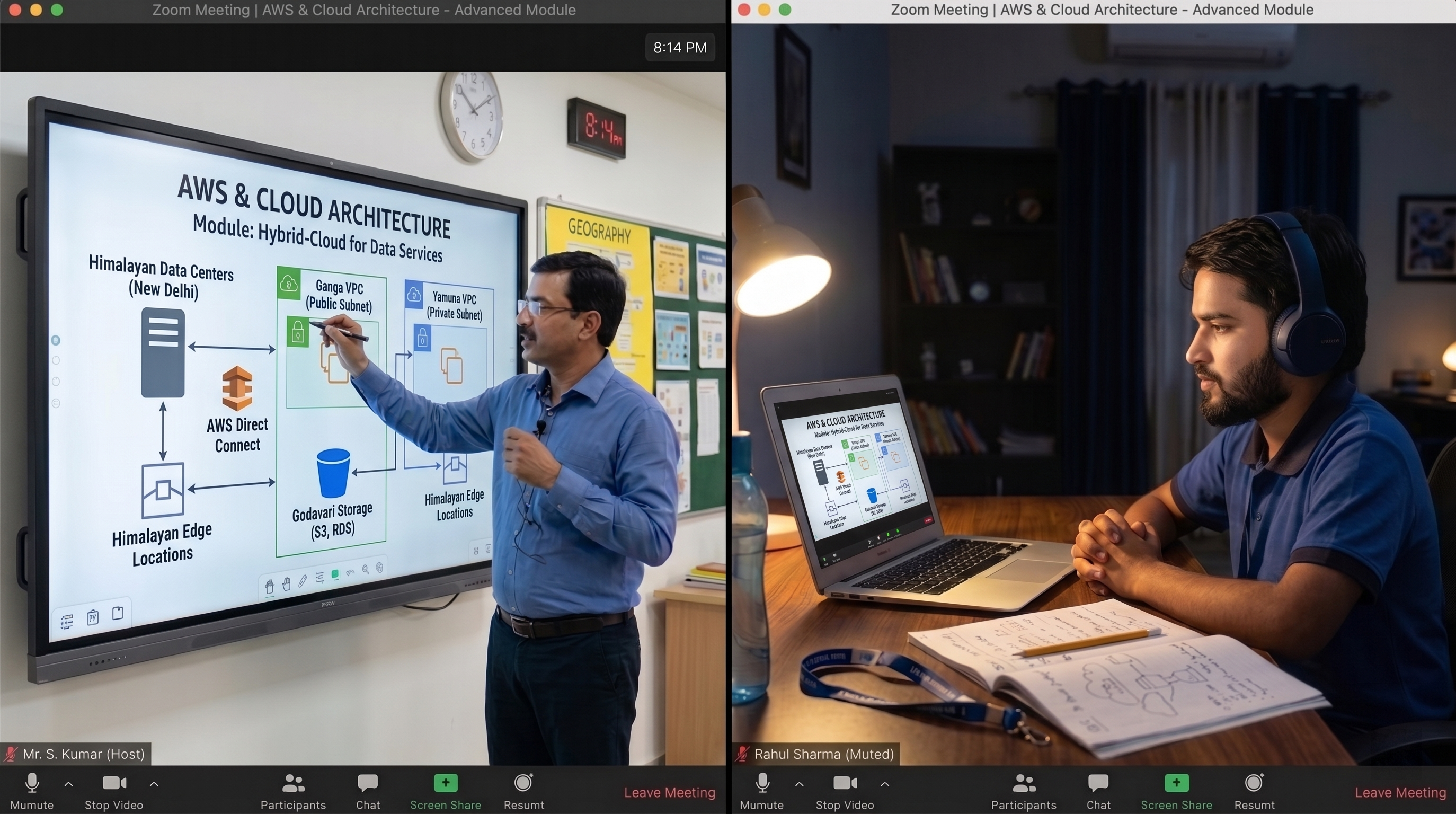Click Leave Meeting in the host's Zoom window

670,792
